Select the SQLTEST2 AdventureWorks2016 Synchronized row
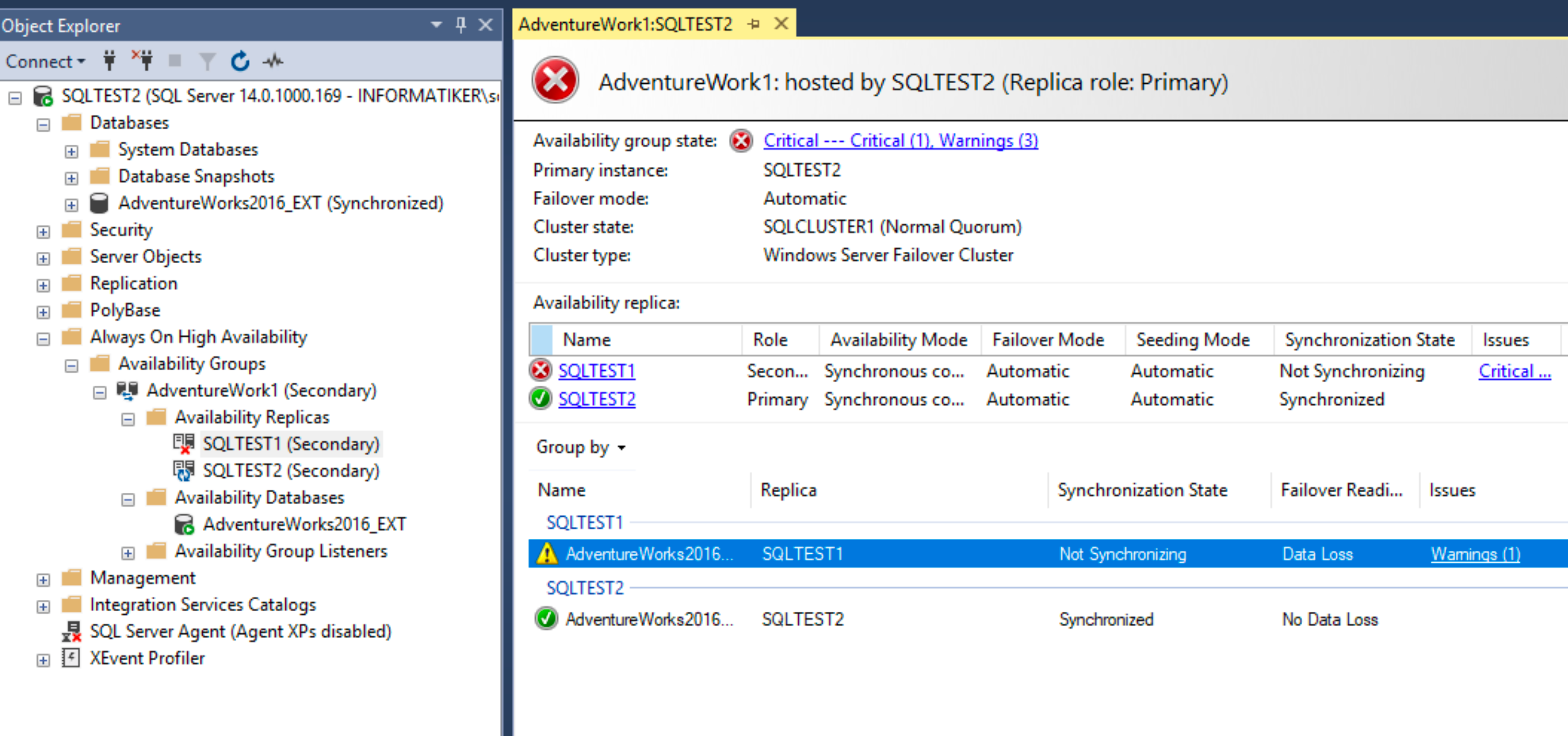 coord(1047,619)
